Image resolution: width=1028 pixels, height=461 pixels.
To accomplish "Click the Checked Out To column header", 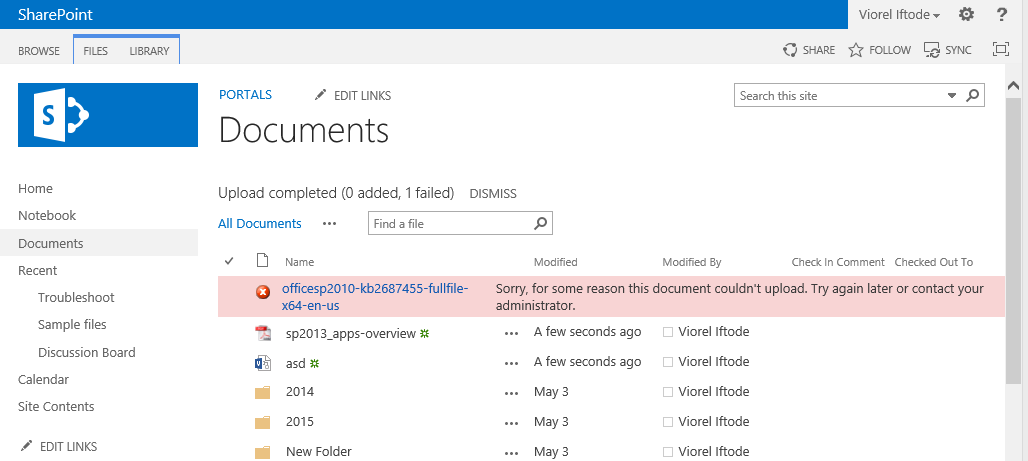I will tap(934, 262).
